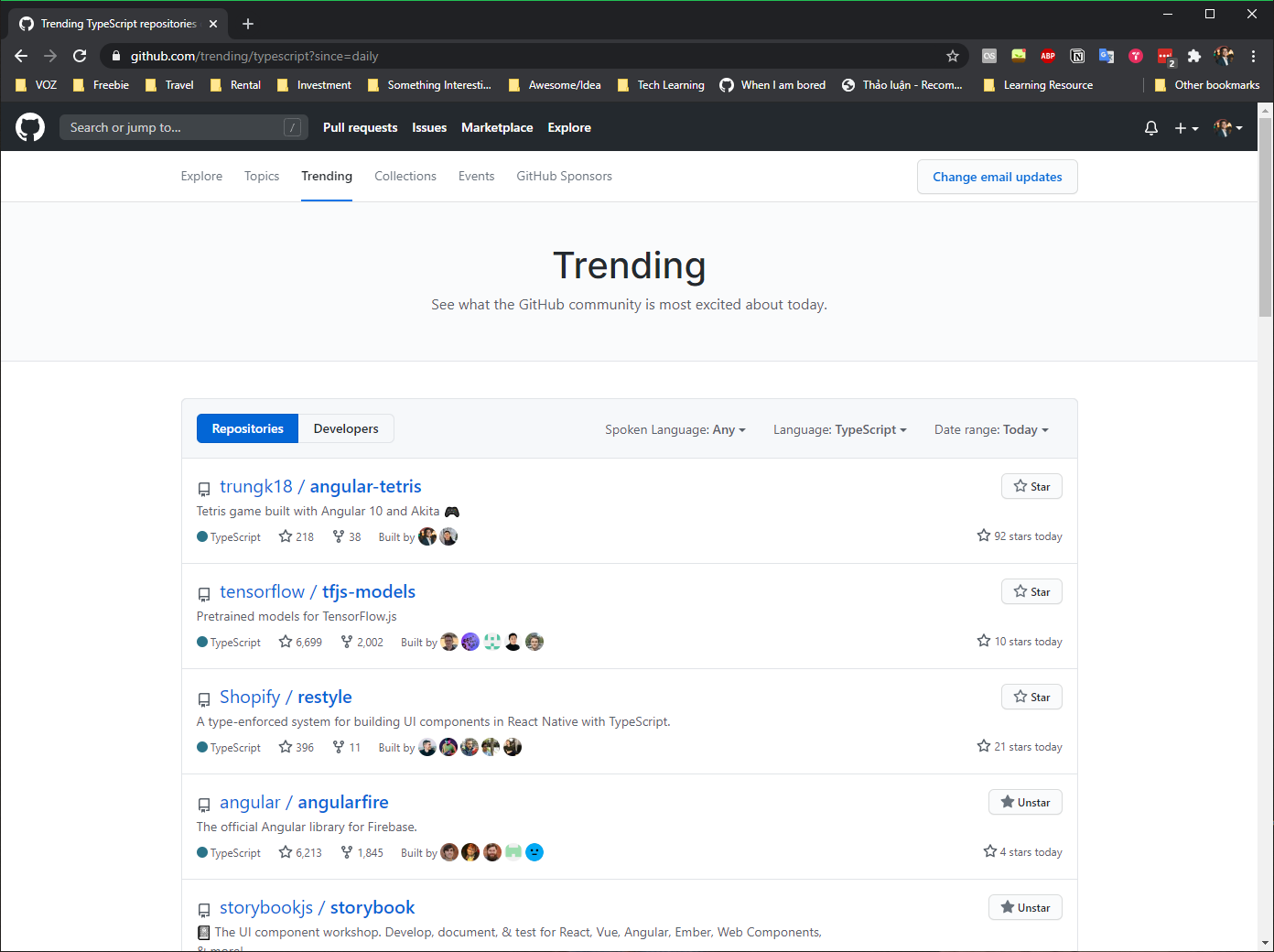Image resolution: width=1274 pixels, height=952 pixels.
Task: Click stargazers count 218 for angular-tetris
Action: pos(297,536)
